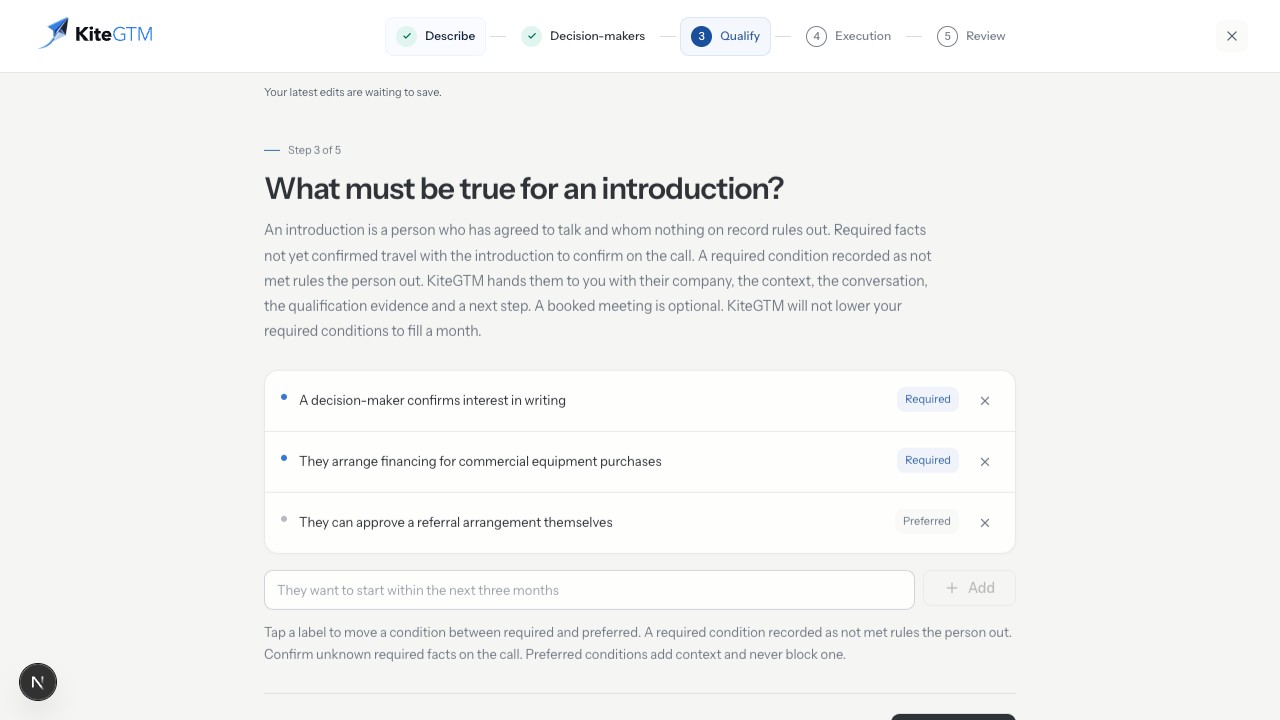Toggle Required label on 'confirms interest in writing'
Image resolution: width=1280 pixels, height=720 pixels.
[928, 400]
